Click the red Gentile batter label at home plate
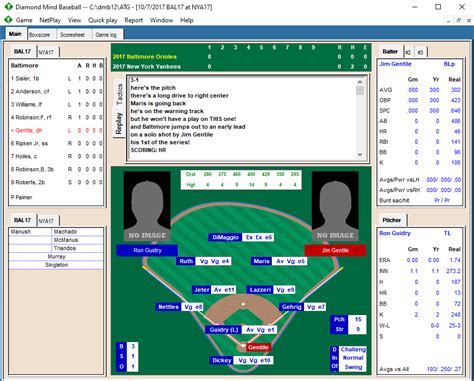The width and height of the screenshot is (474, 381). click(x=259, y=347)
